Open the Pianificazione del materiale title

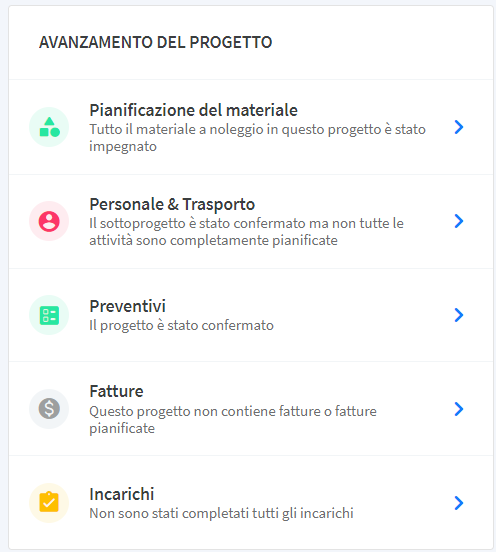193,110
